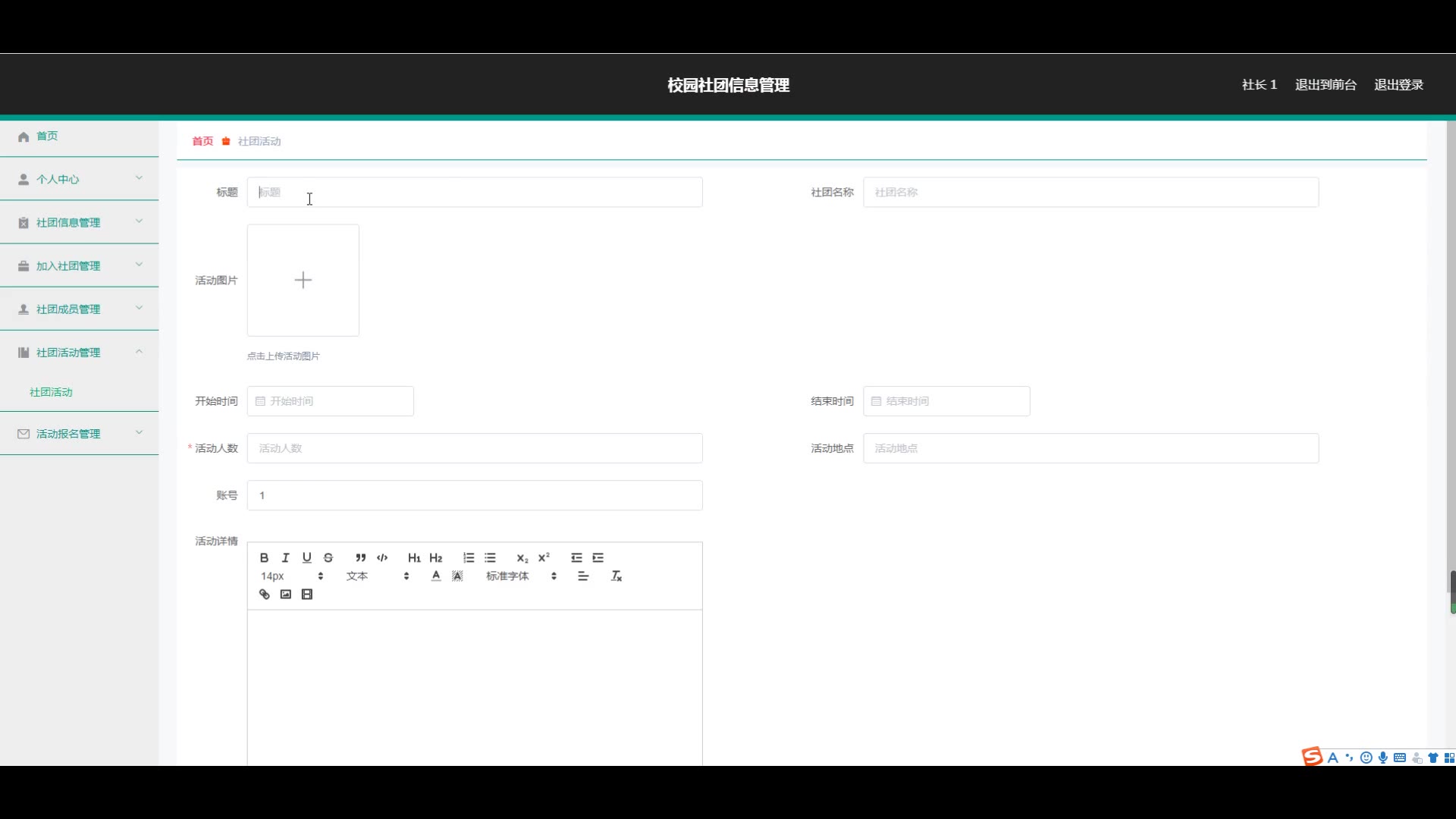Focus the 社团名称 input field
The image size is (1456, 819).
[1090, 192]
